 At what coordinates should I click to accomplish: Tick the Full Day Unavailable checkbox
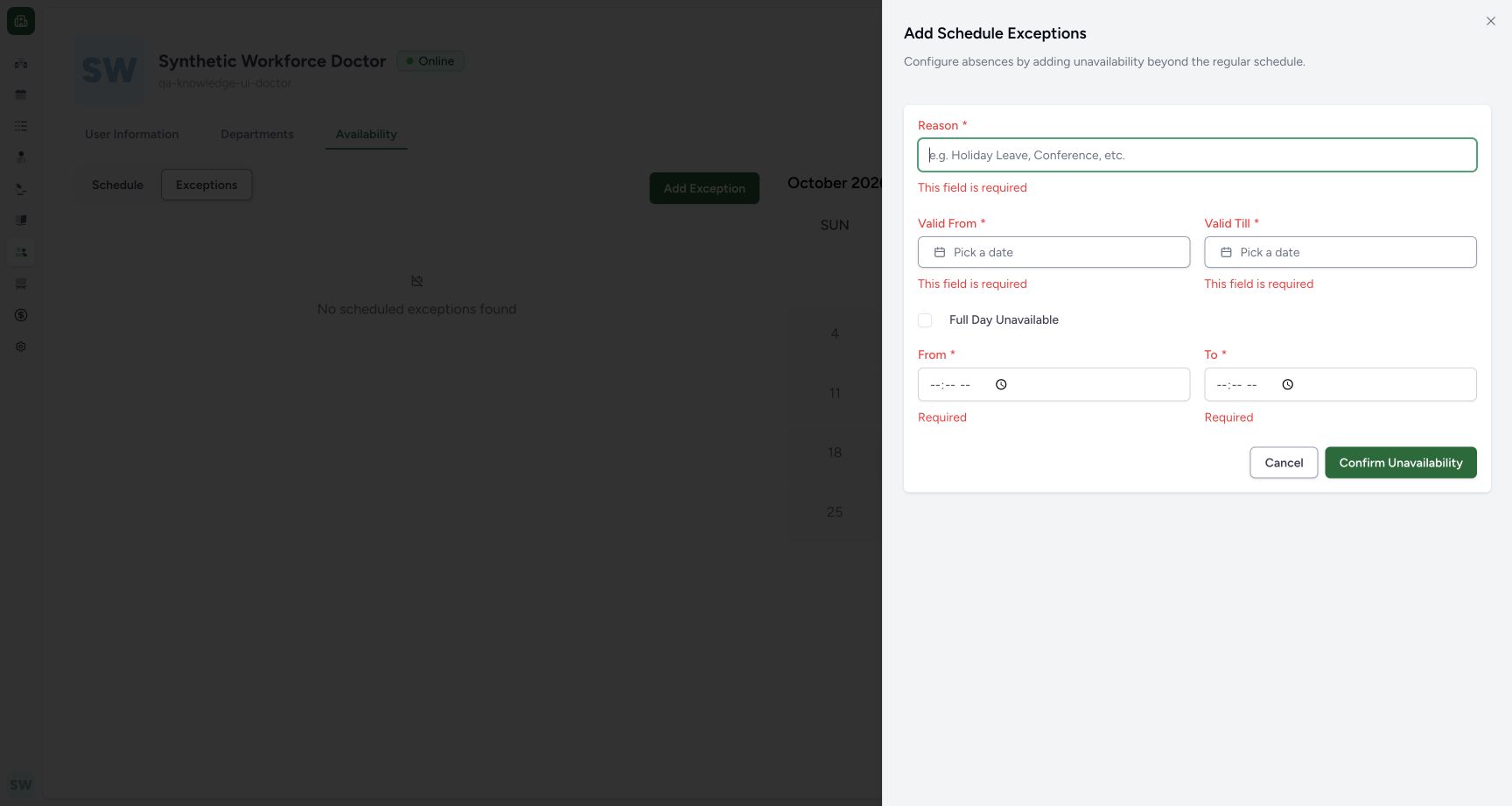925,320
